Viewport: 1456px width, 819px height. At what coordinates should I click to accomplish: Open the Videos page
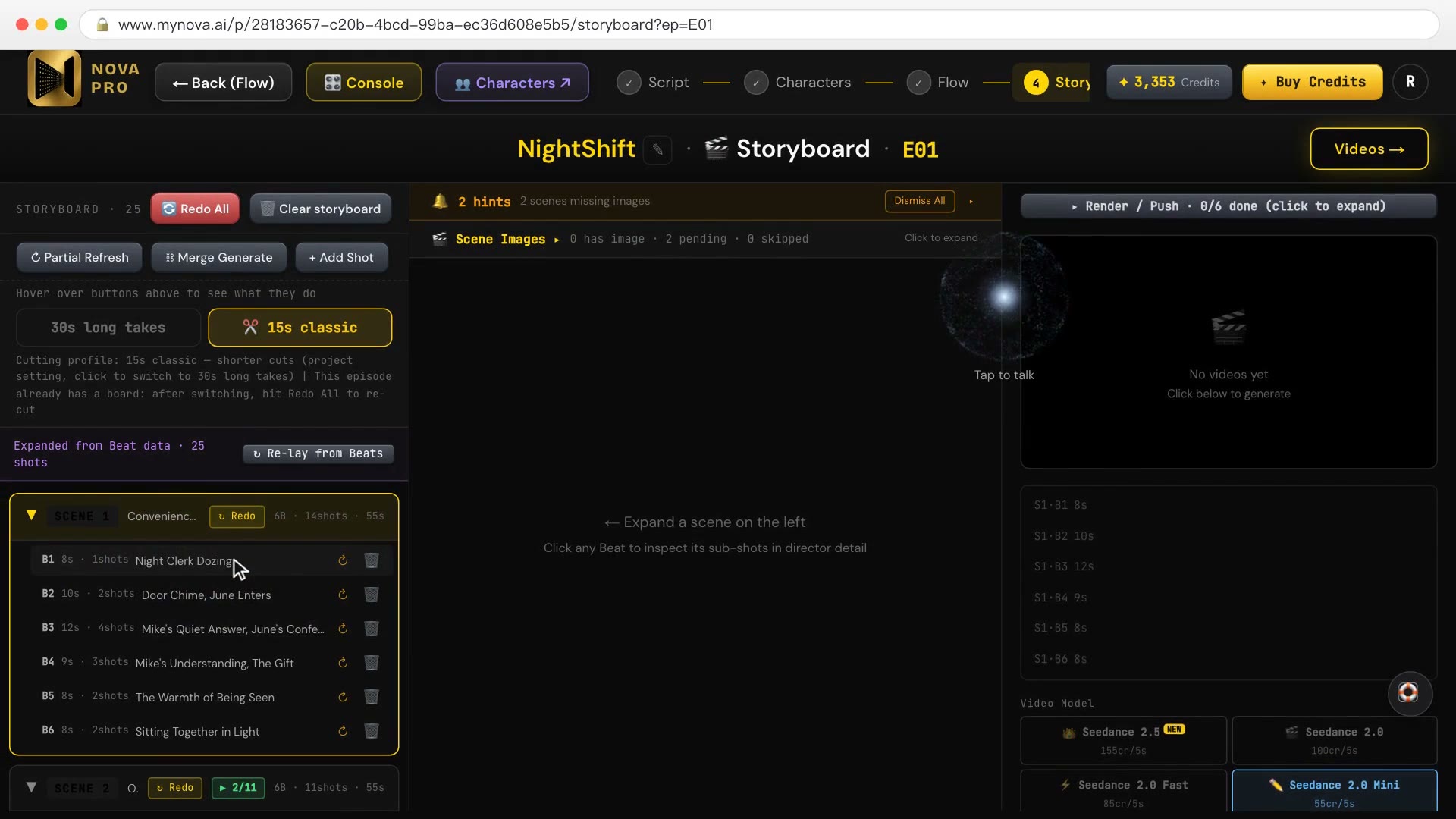click(x=1370, y=149)
